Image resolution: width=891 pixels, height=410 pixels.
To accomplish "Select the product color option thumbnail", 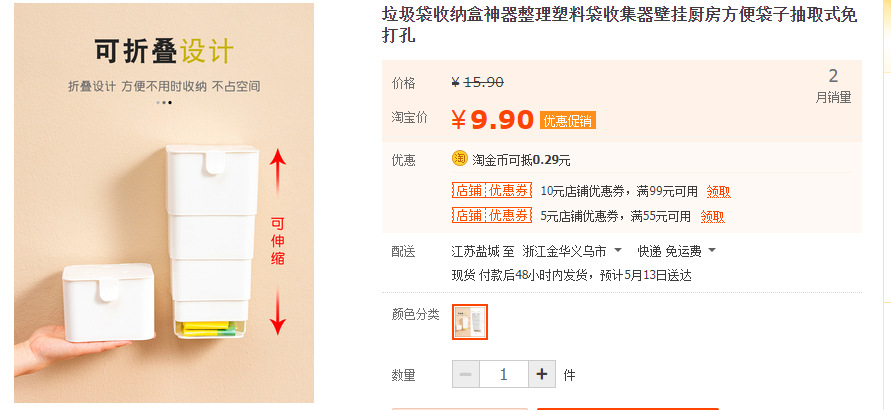I will (470, 321).
